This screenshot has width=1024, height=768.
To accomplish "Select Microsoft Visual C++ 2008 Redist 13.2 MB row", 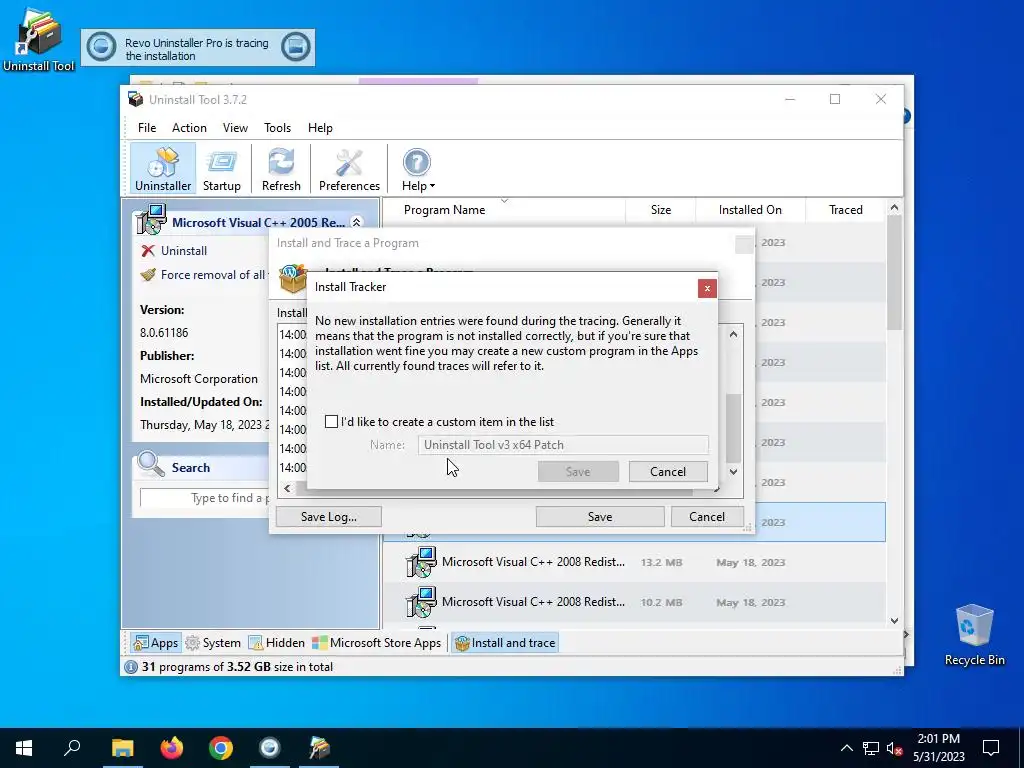I will 634,562.
